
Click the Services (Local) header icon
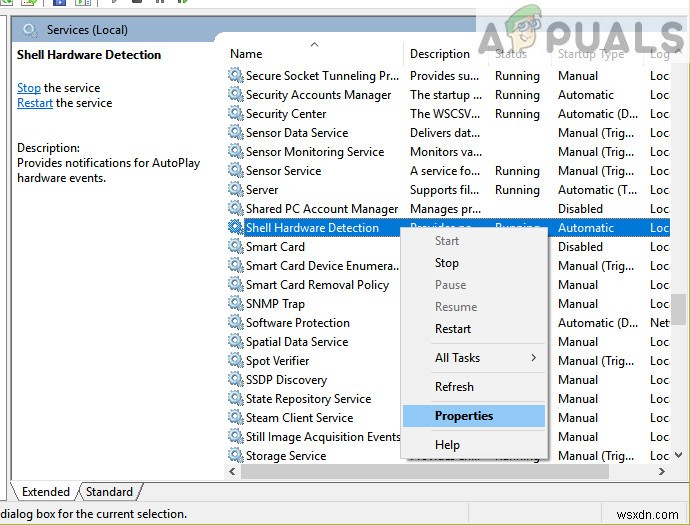point(30,30)
